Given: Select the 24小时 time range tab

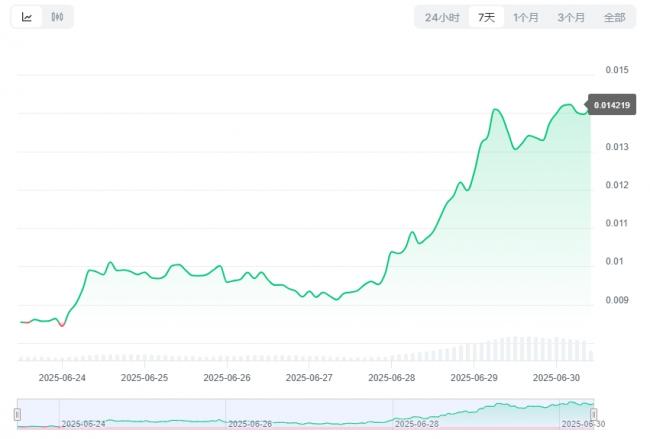Looking at the screenshot, I should 442,17.
